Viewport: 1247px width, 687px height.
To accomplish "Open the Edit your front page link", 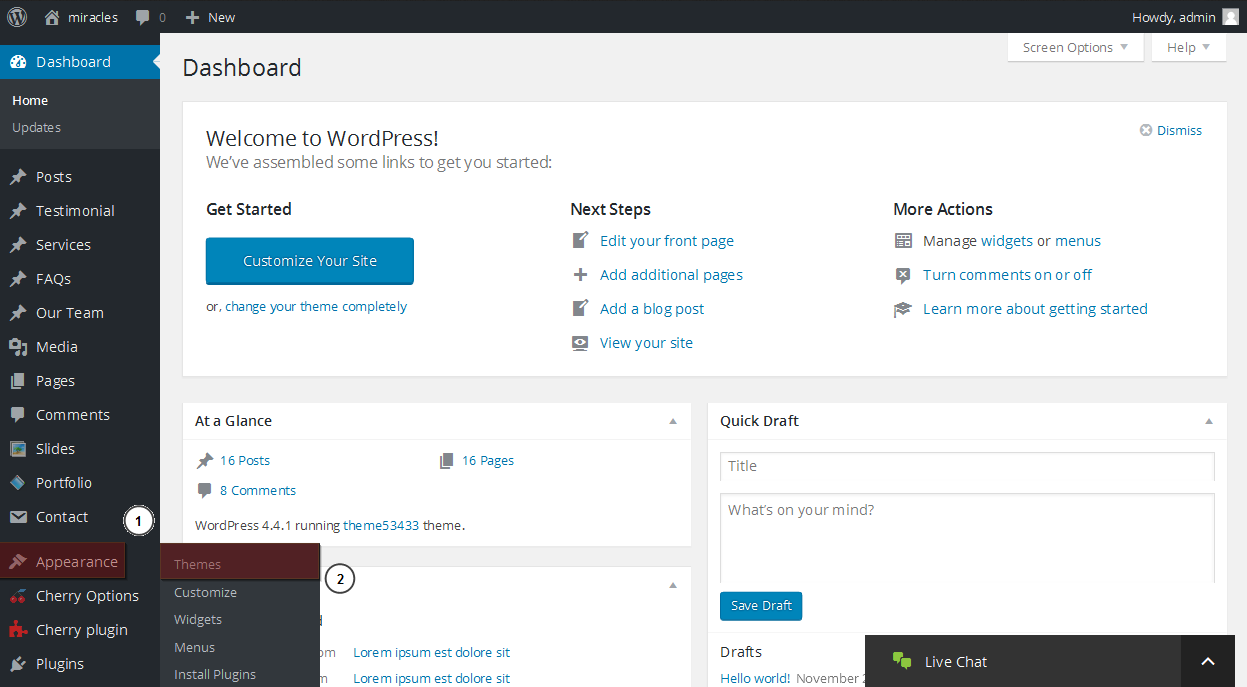I will click(x=667, y=241).
